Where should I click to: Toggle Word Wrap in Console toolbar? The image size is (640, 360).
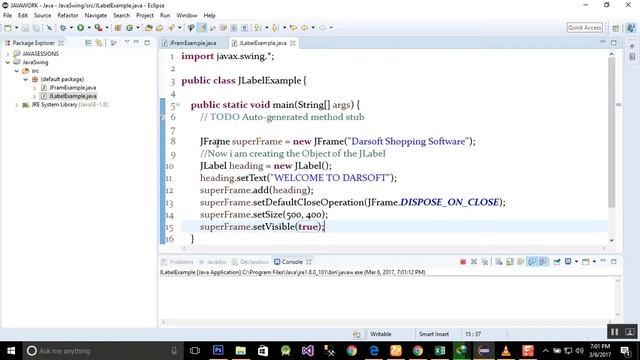pos(520,262)
